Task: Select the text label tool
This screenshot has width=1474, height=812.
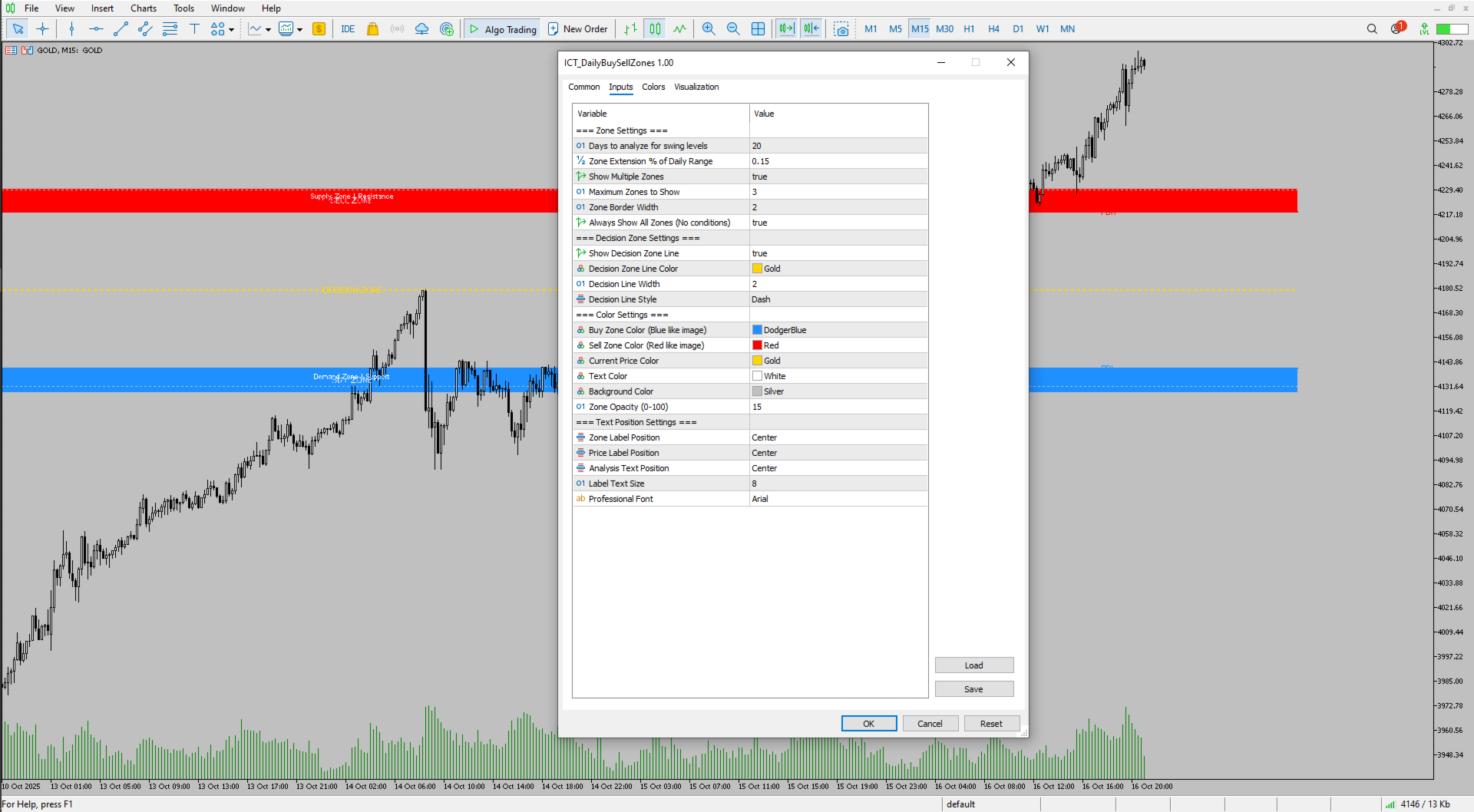Action: click(194, 29)
